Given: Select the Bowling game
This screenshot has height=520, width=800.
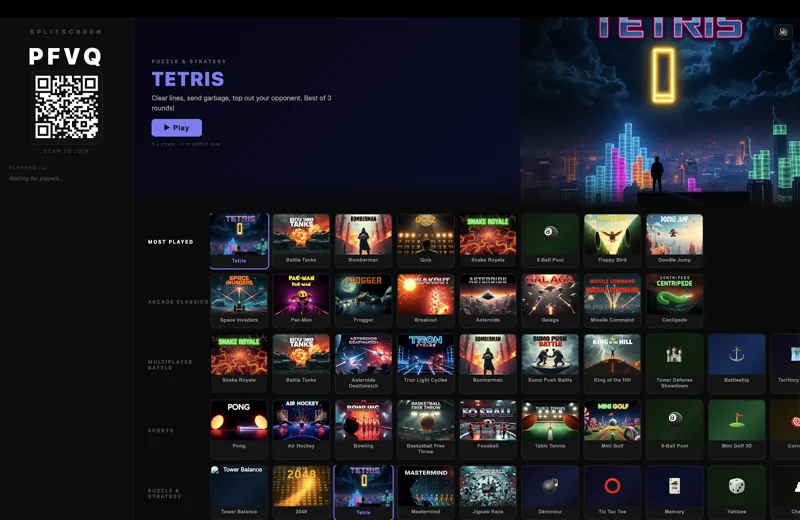Looking at the screenshot, I should click(363, 429).
